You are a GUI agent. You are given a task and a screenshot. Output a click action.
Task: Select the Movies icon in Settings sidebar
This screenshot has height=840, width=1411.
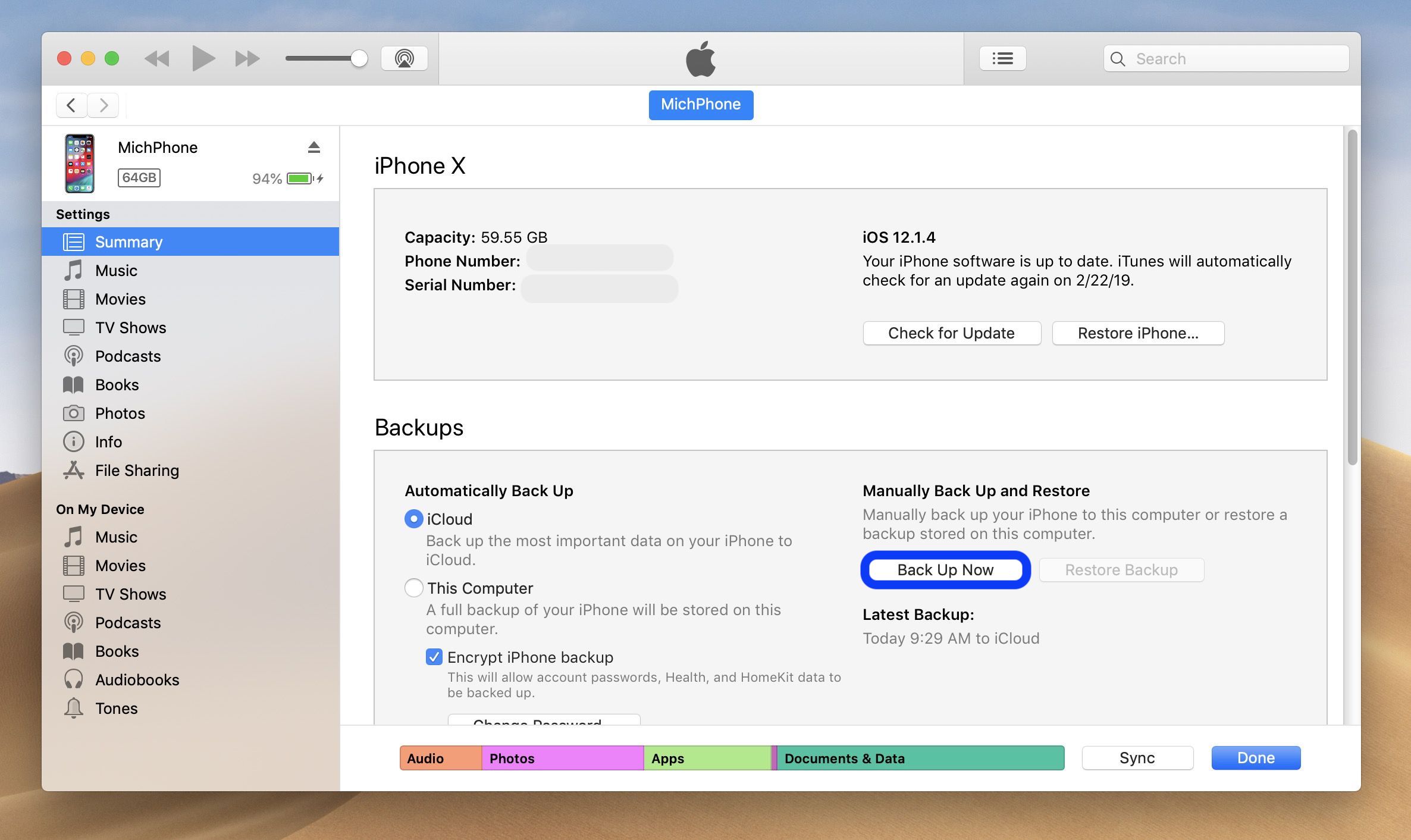click(x=75, y=298)
